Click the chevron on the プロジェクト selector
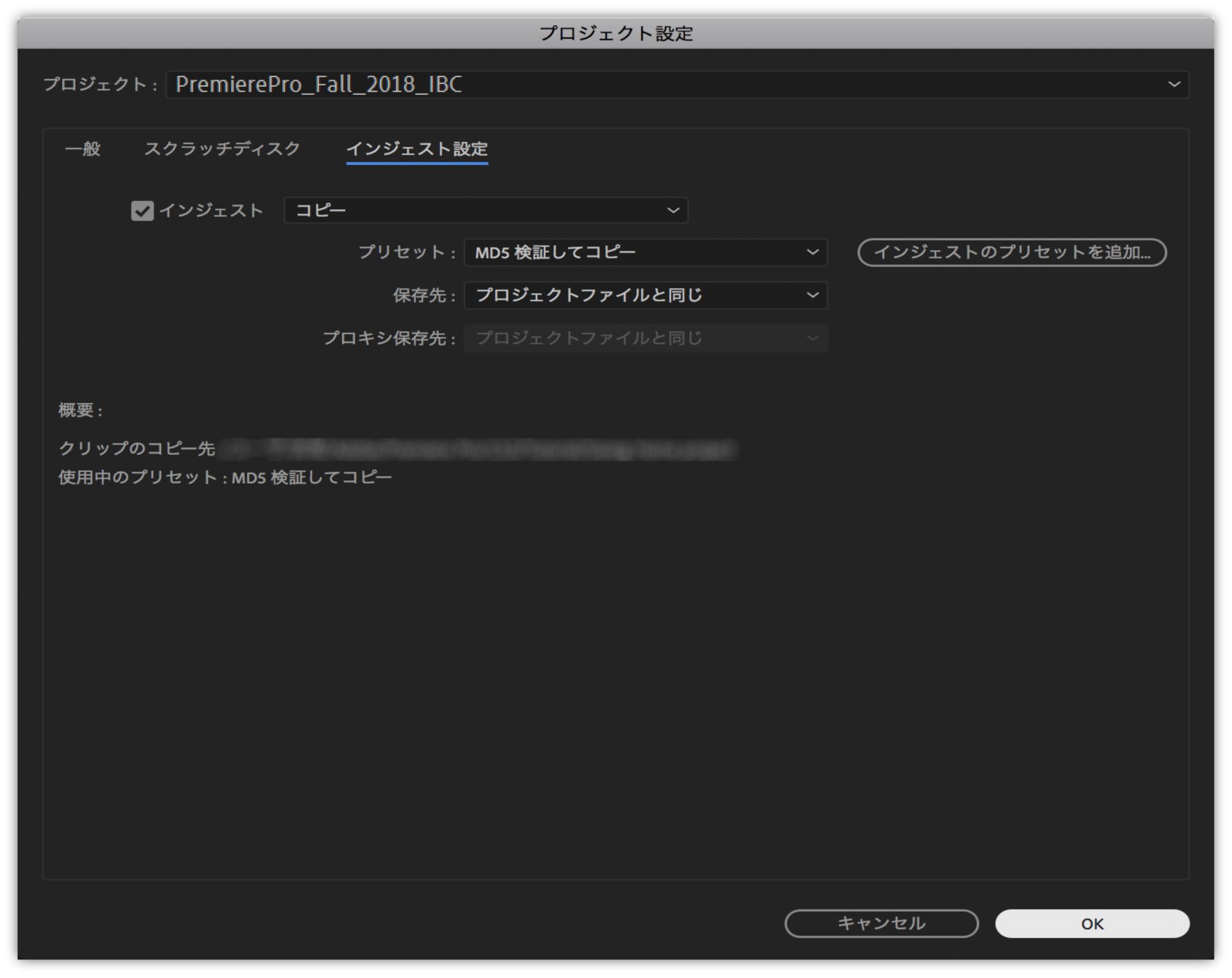Viewport: 1232px width, 978px height. coord(1175,85)
